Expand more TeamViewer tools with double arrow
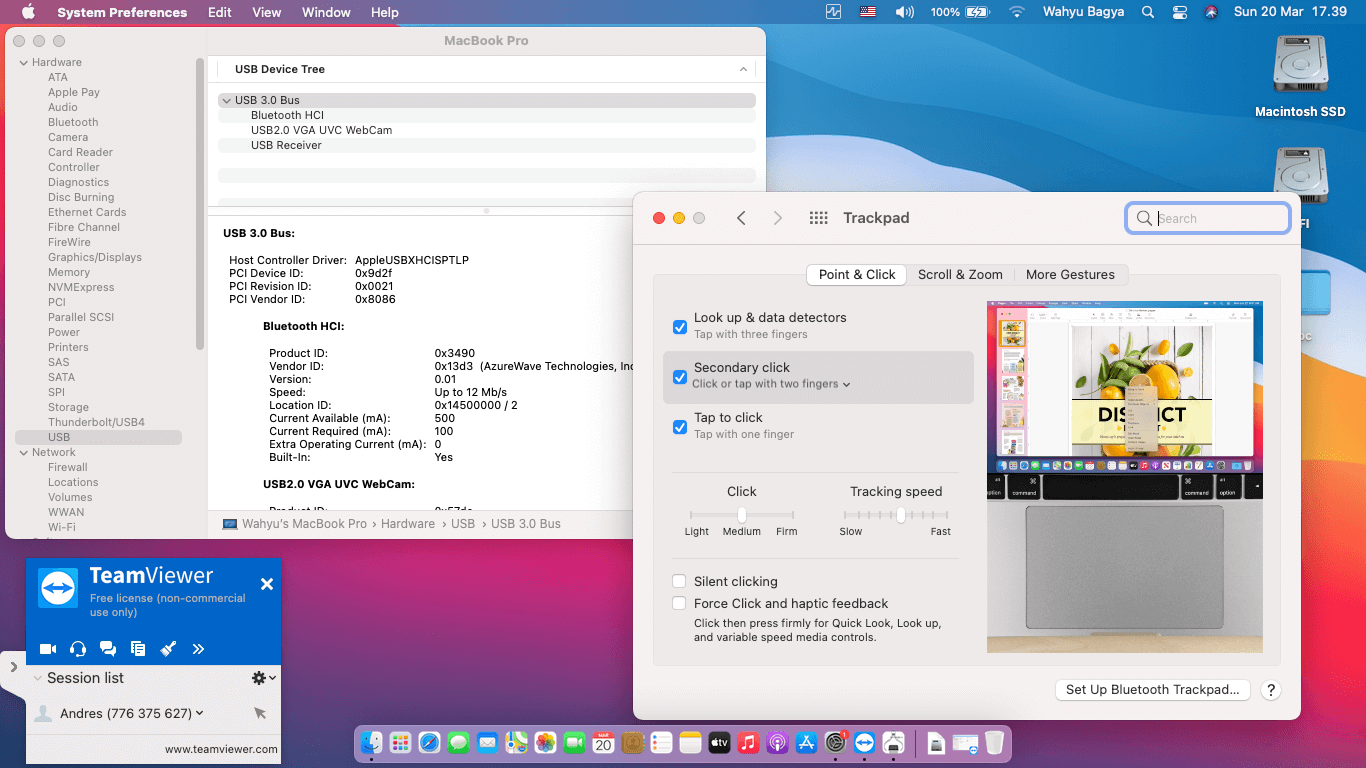 click(198, 649)
